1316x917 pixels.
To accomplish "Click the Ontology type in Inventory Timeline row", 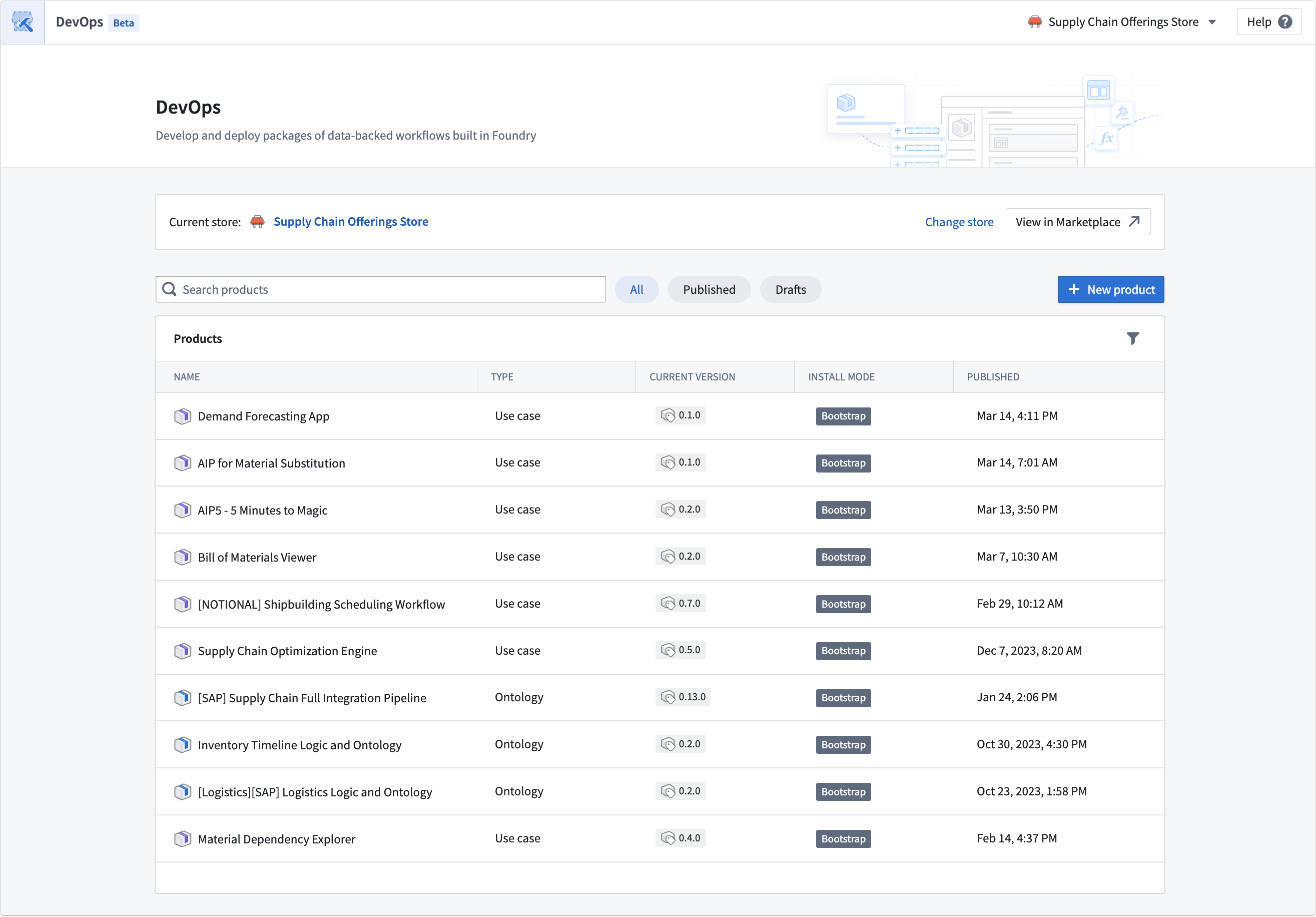I will click(519, 744).
